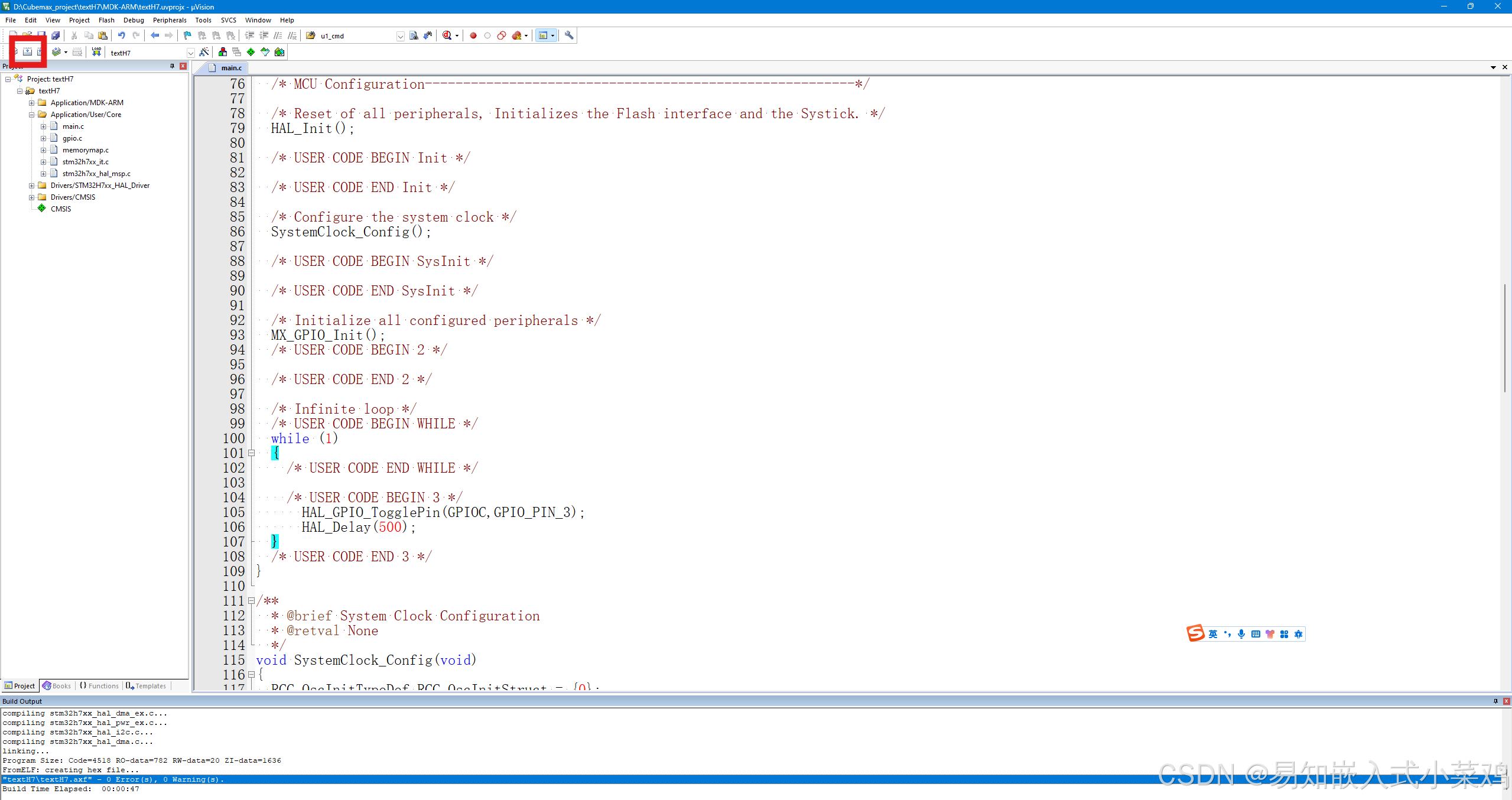The image size is (1512, 800).
Task: Launch the Pack Installer icon
Action: click(279, 52)
